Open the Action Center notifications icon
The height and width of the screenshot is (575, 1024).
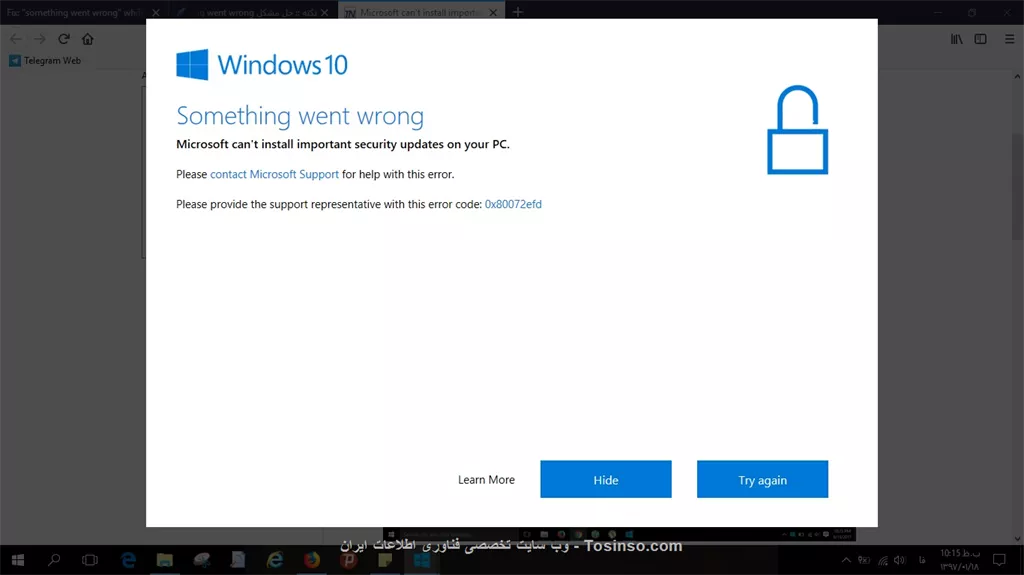999,560
